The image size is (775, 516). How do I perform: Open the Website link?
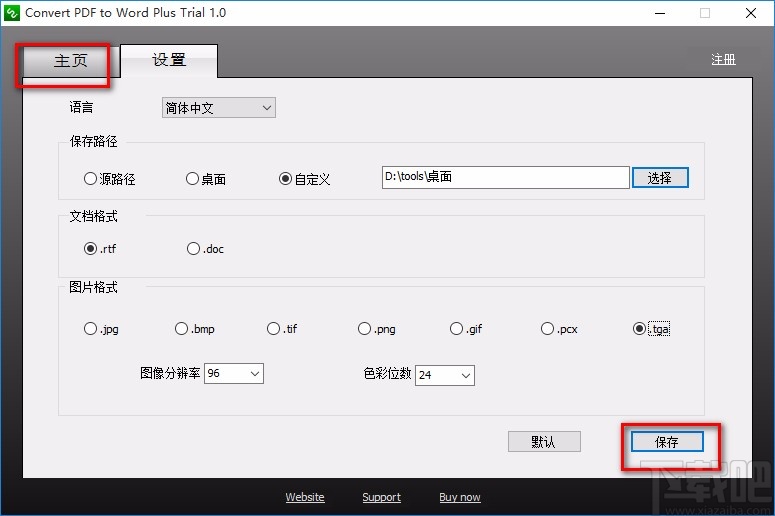(x=305, y=497)
